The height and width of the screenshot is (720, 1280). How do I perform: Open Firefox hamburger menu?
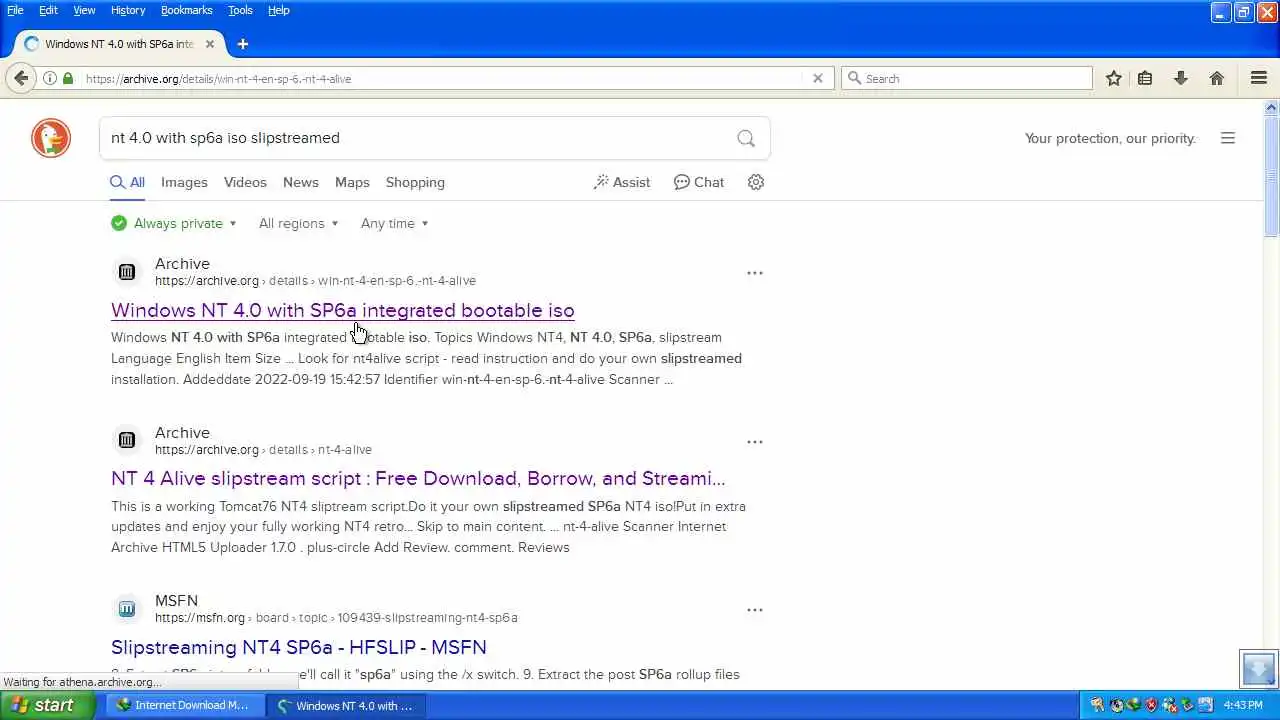1259,78
